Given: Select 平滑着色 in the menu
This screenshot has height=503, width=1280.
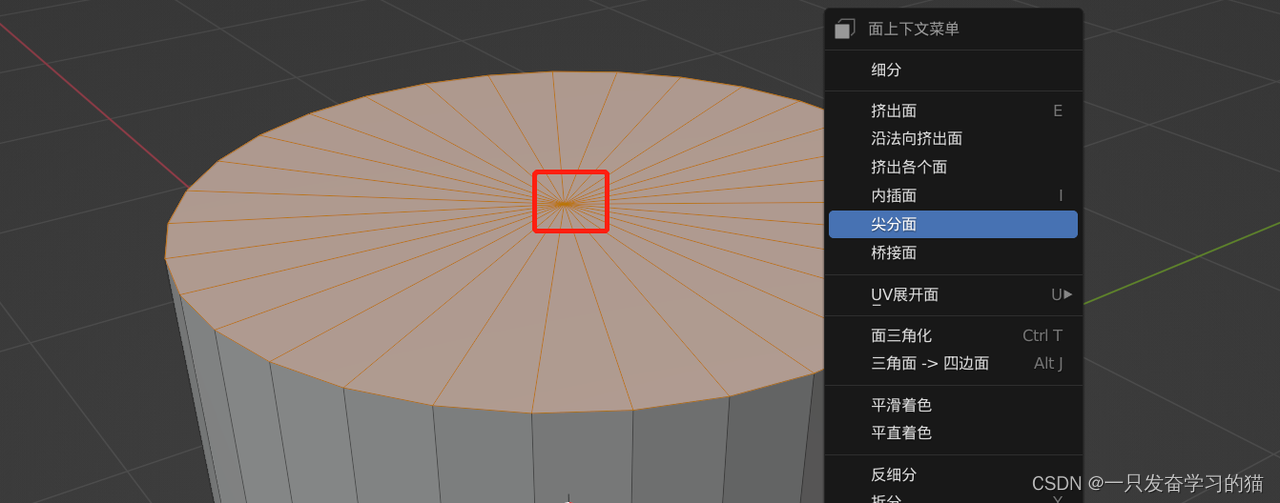Looking at the screenshot, I should 953,405.
